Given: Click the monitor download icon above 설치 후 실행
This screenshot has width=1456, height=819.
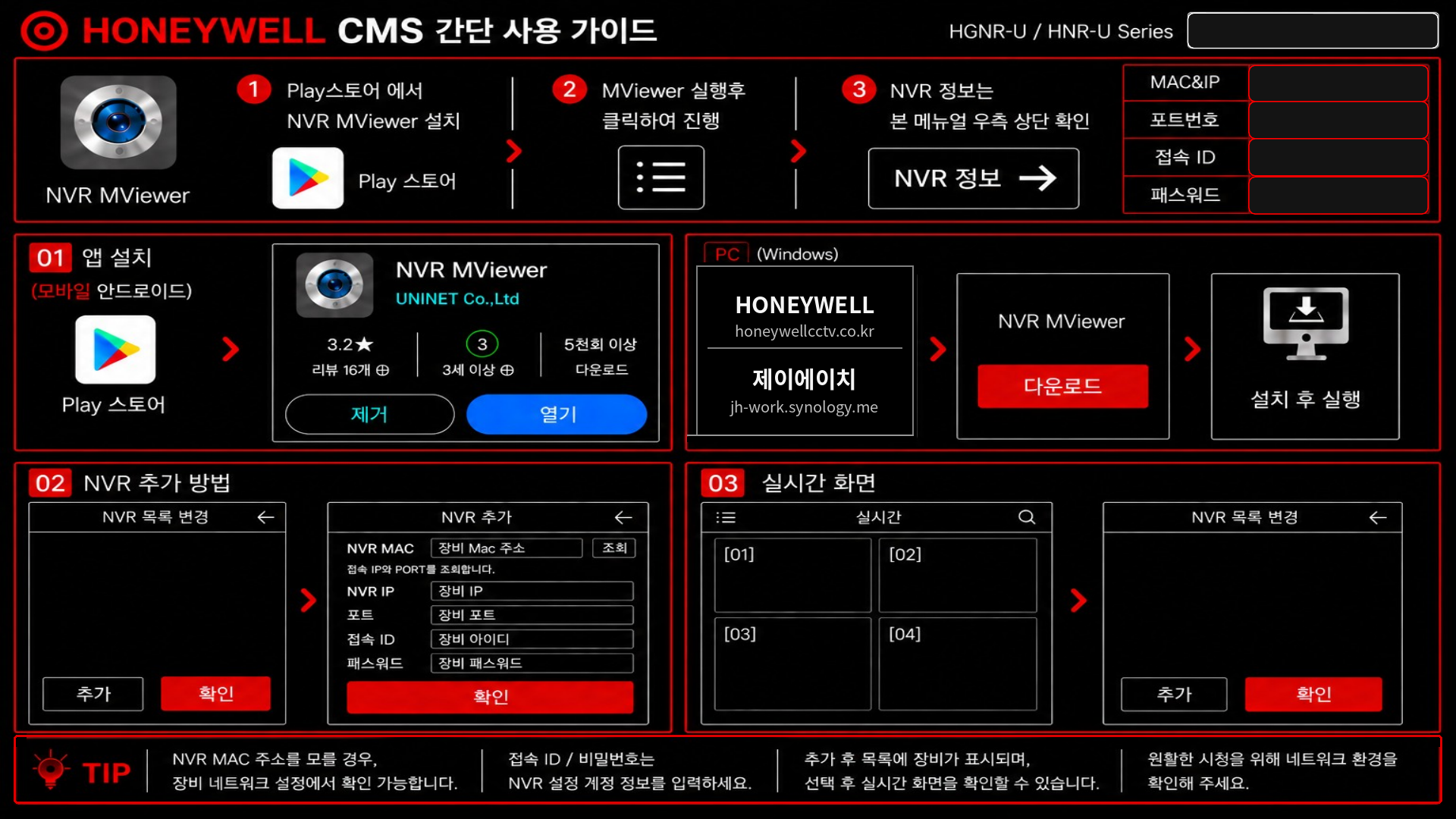Looking at the screenshot, I should 1305,322.
